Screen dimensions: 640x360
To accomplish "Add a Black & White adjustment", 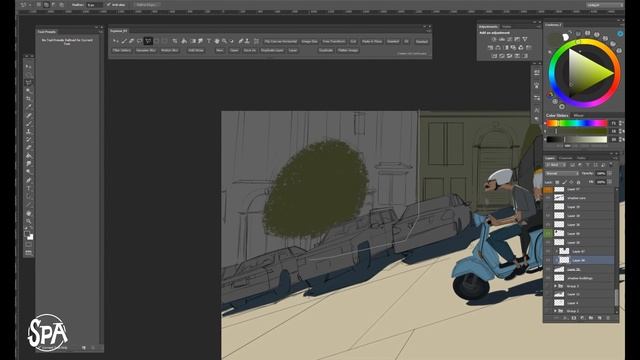I will [x=506, y=48].
